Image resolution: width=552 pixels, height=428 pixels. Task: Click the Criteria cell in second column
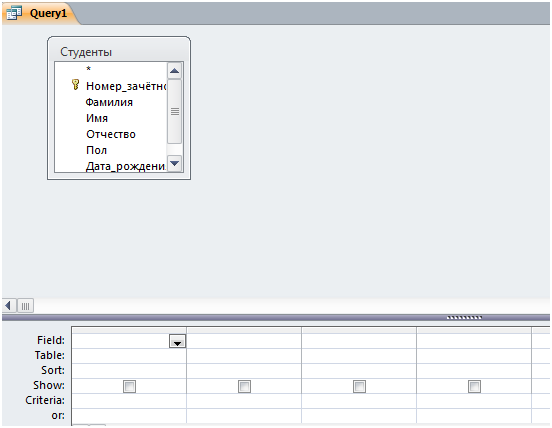pos(244,401)
